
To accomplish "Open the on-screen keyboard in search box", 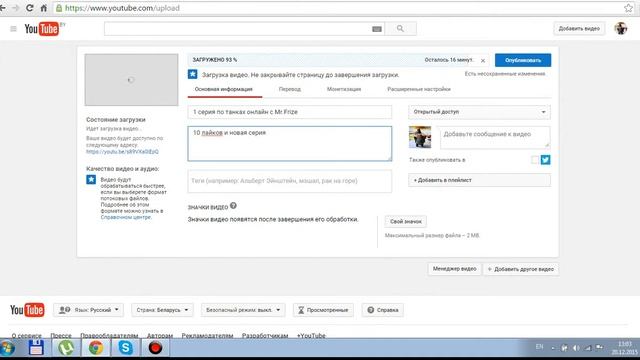I will click(377, 29).
